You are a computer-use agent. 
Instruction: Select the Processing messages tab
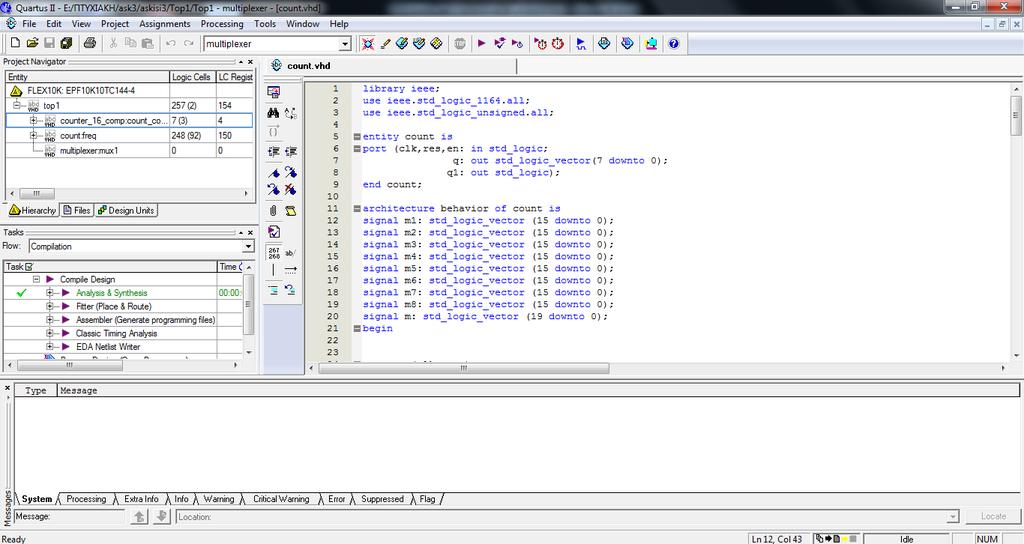(86, 499)
